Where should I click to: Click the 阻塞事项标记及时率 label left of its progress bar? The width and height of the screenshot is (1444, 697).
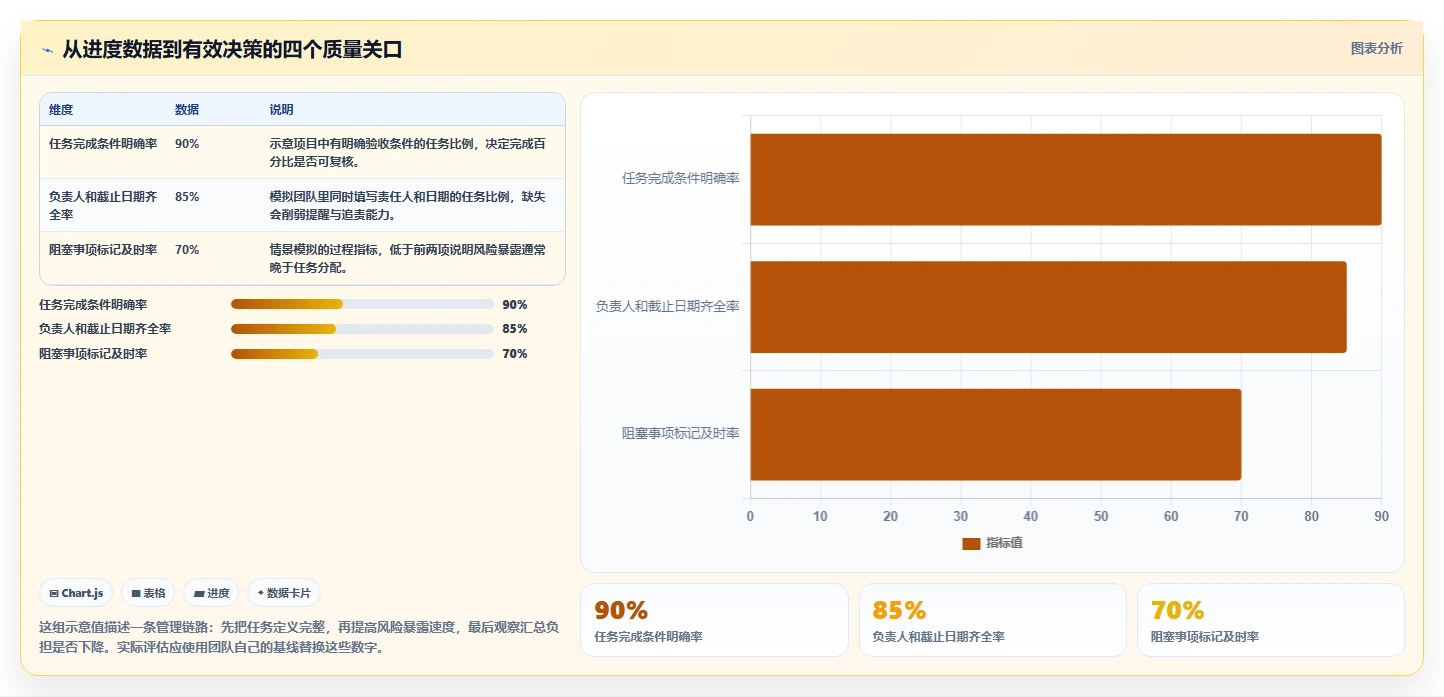(x=93, y=354)
